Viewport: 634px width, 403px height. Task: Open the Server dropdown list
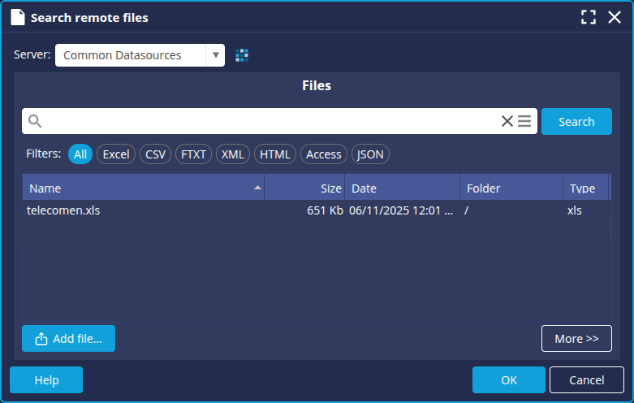point(215,55)
